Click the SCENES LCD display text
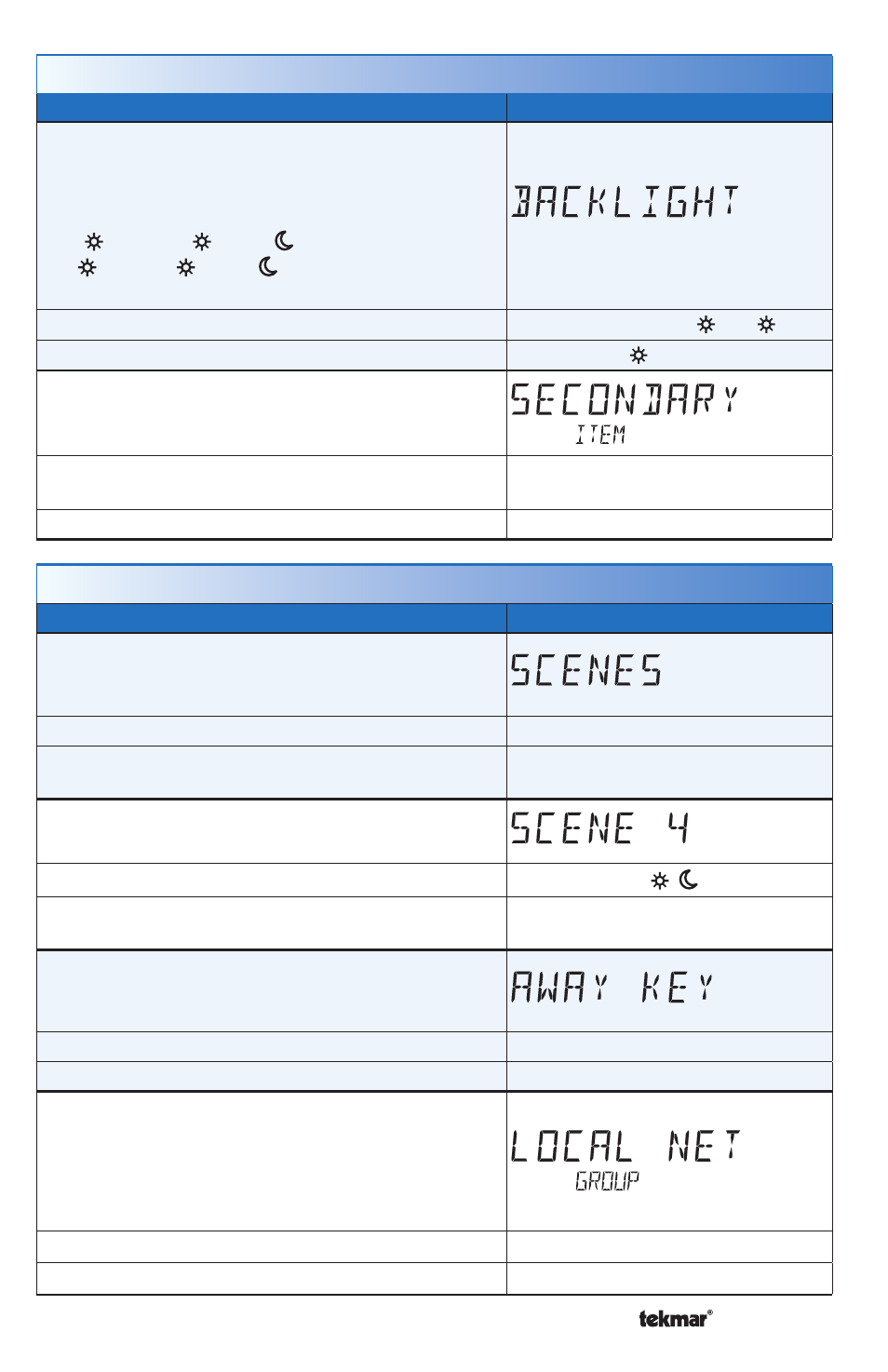 (586, 670)
